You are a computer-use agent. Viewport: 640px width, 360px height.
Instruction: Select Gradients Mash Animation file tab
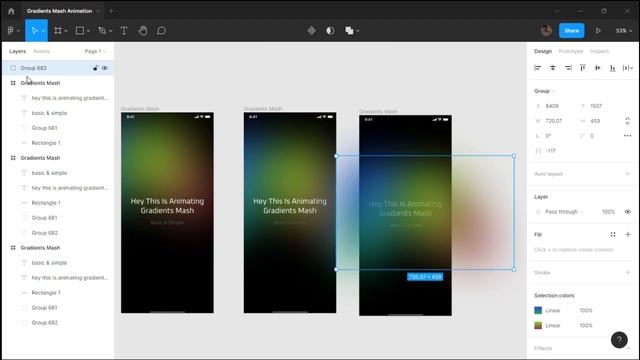tap(60, 11)
